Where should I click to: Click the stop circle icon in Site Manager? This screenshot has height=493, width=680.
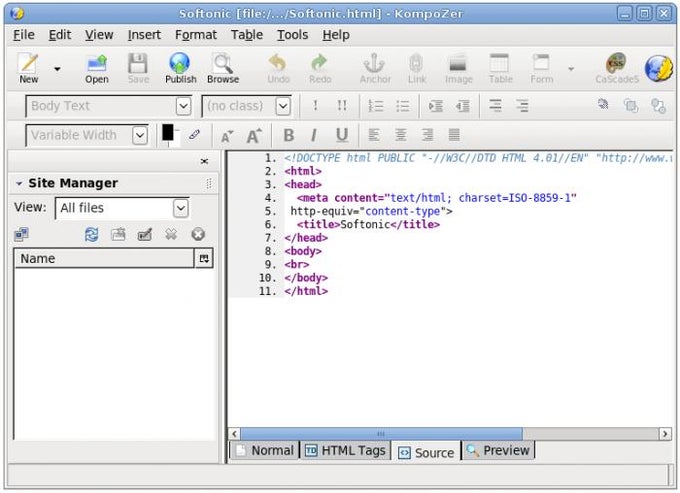pyautogui.click(x=198, y=235)
